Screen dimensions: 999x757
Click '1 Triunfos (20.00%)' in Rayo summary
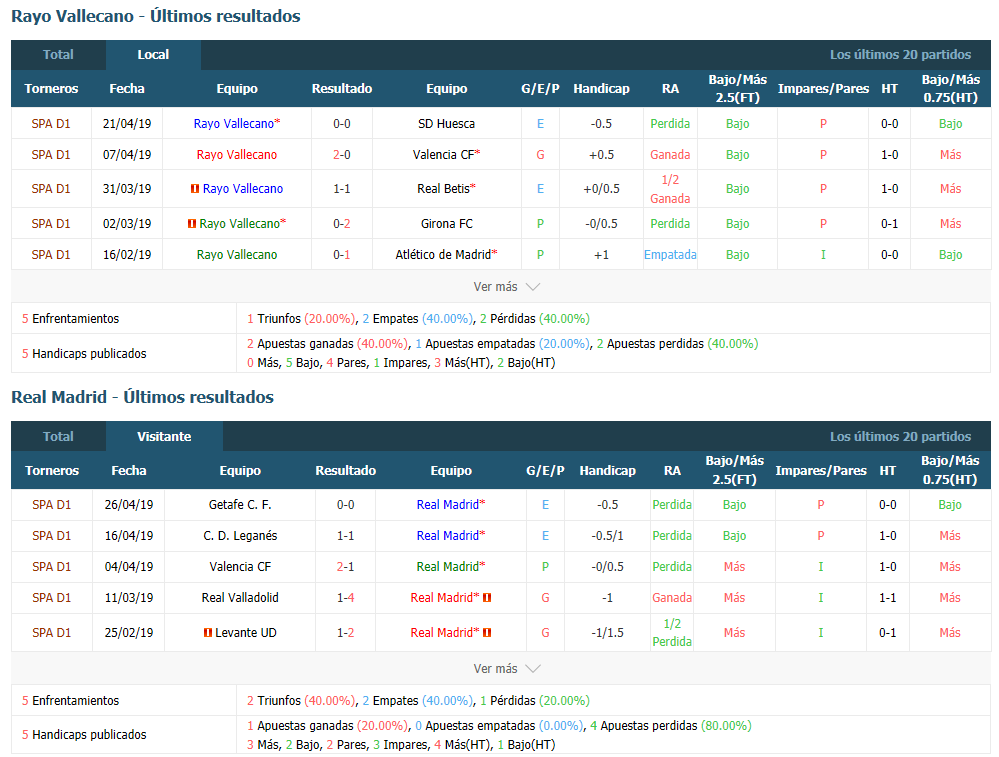(x=301, y=319)
